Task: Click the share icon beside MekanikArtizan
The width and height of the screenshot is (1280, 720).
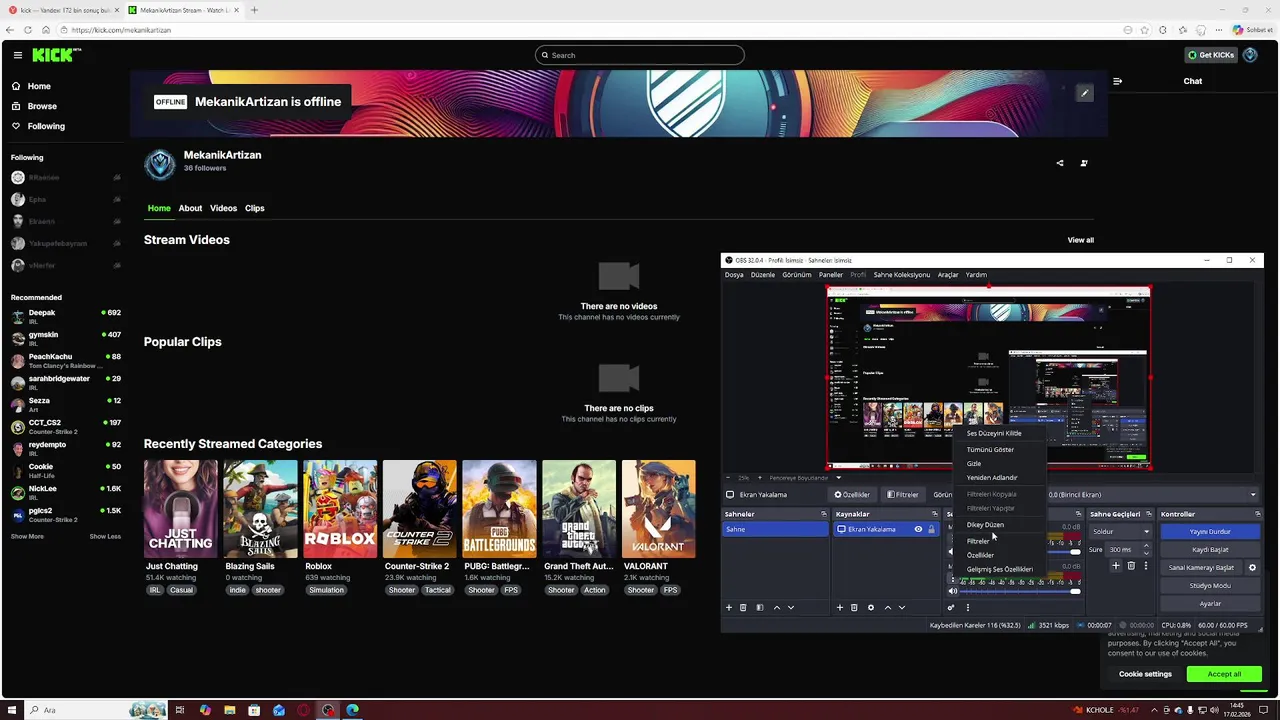Action: click(x=1060, y=163)
